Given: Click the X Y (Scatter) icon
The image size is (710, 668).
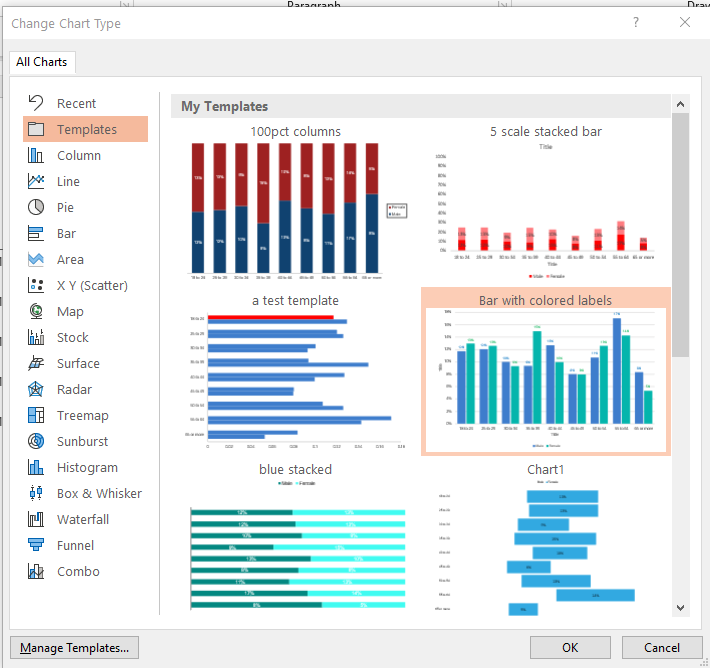Looking at the screenshot, I should tap(36, 286).
